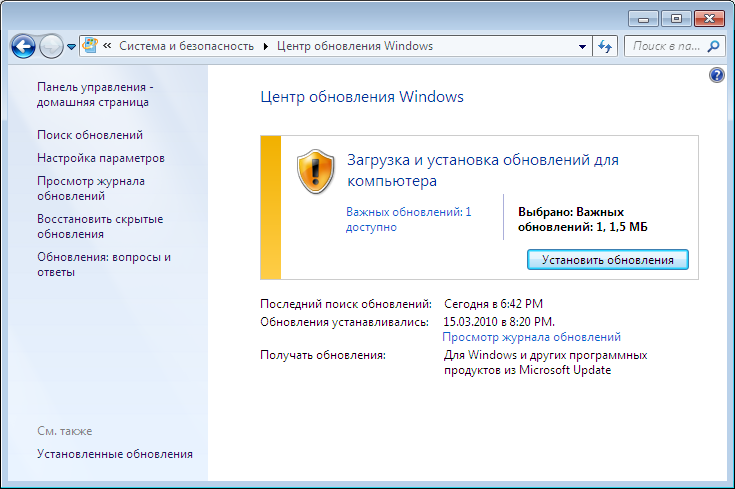
Task: Open address bar history dropdown
Action: 582,46
